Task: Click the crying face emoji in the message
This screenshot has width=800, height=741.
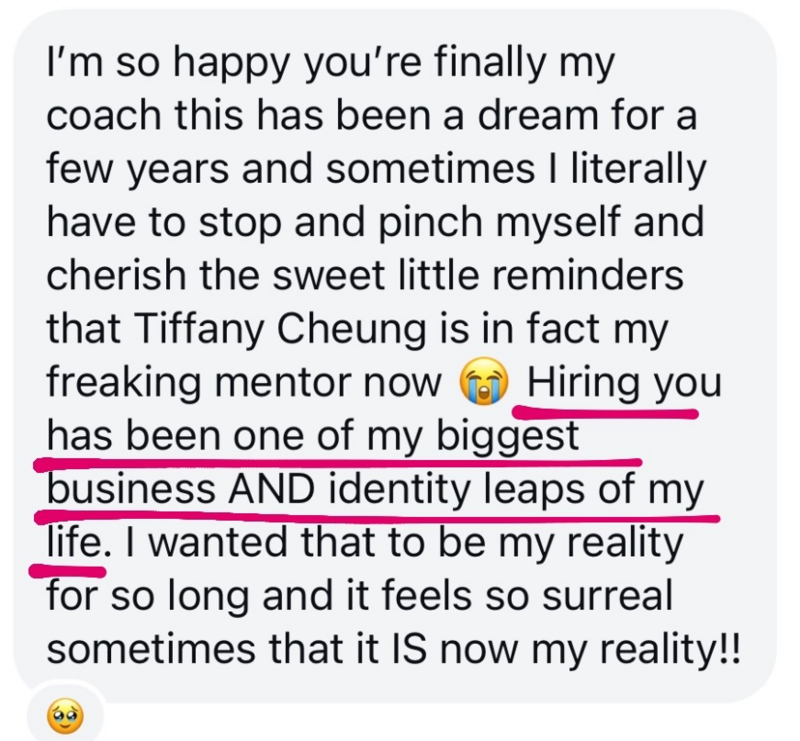Action: pos(484,384)
